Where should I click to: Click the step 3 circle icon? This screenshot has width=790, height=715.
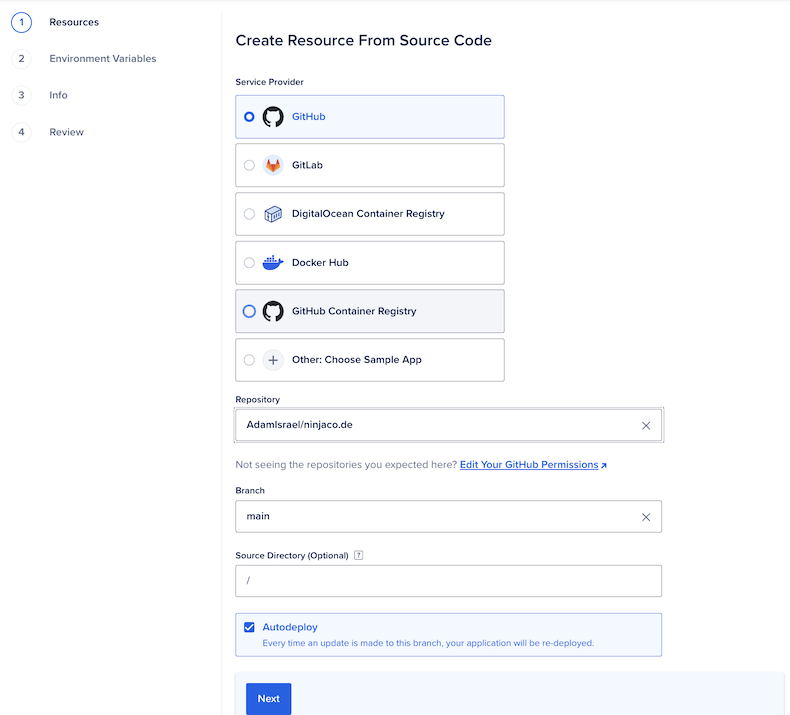[21, 95]
